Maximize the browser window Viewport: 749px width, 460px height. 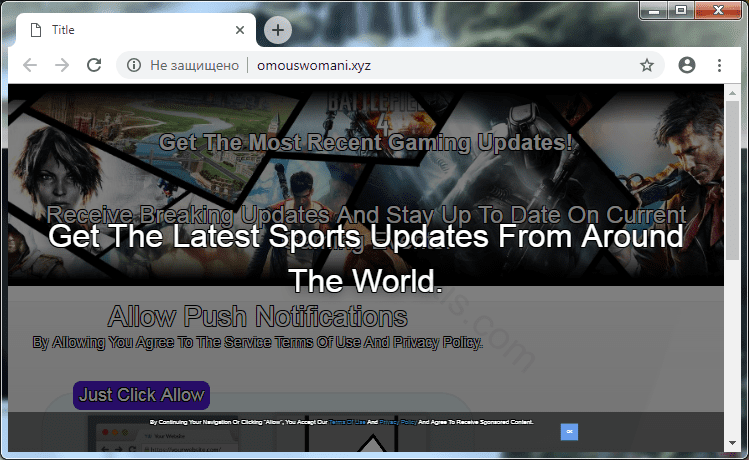681,10
